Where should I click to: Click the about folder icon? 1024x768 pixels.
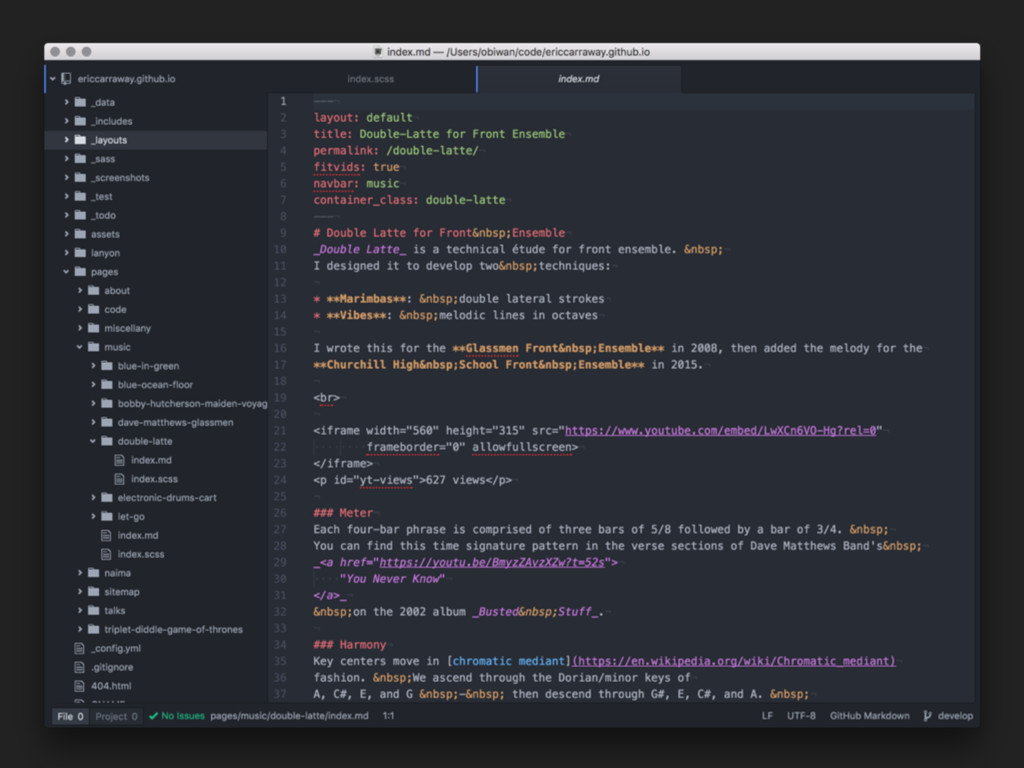[x=93, y=291]
